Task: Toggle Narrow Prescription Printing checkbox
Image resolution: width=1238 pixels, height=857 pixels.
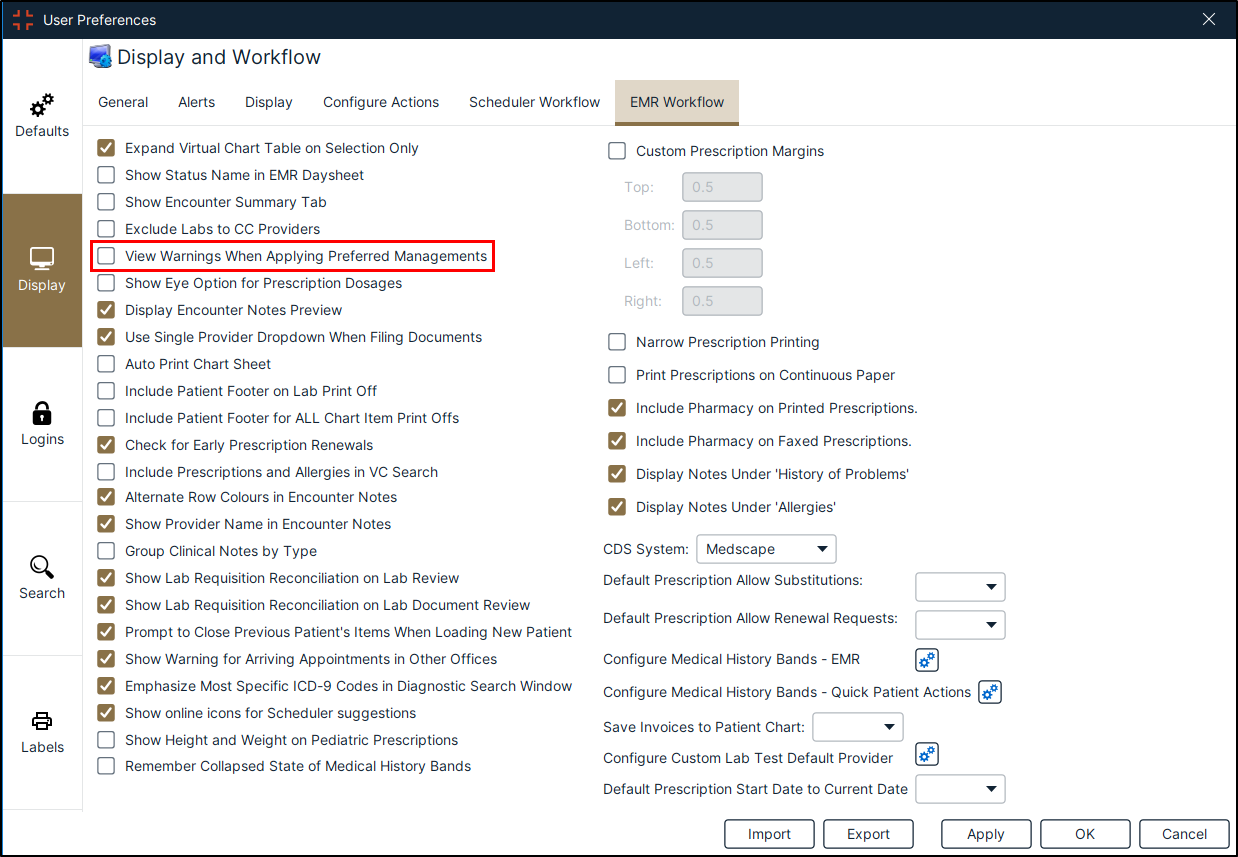Action: 618,342
